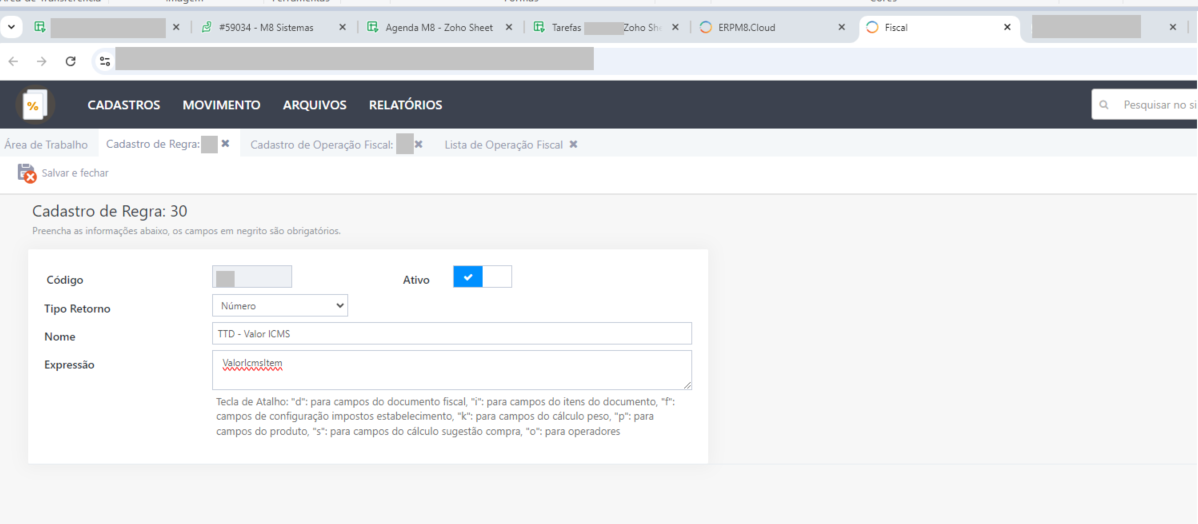Close the ERPM8.Cloud browser tab
The height and width of the screenshot is (524, 1198).
[x=841, y=27]
